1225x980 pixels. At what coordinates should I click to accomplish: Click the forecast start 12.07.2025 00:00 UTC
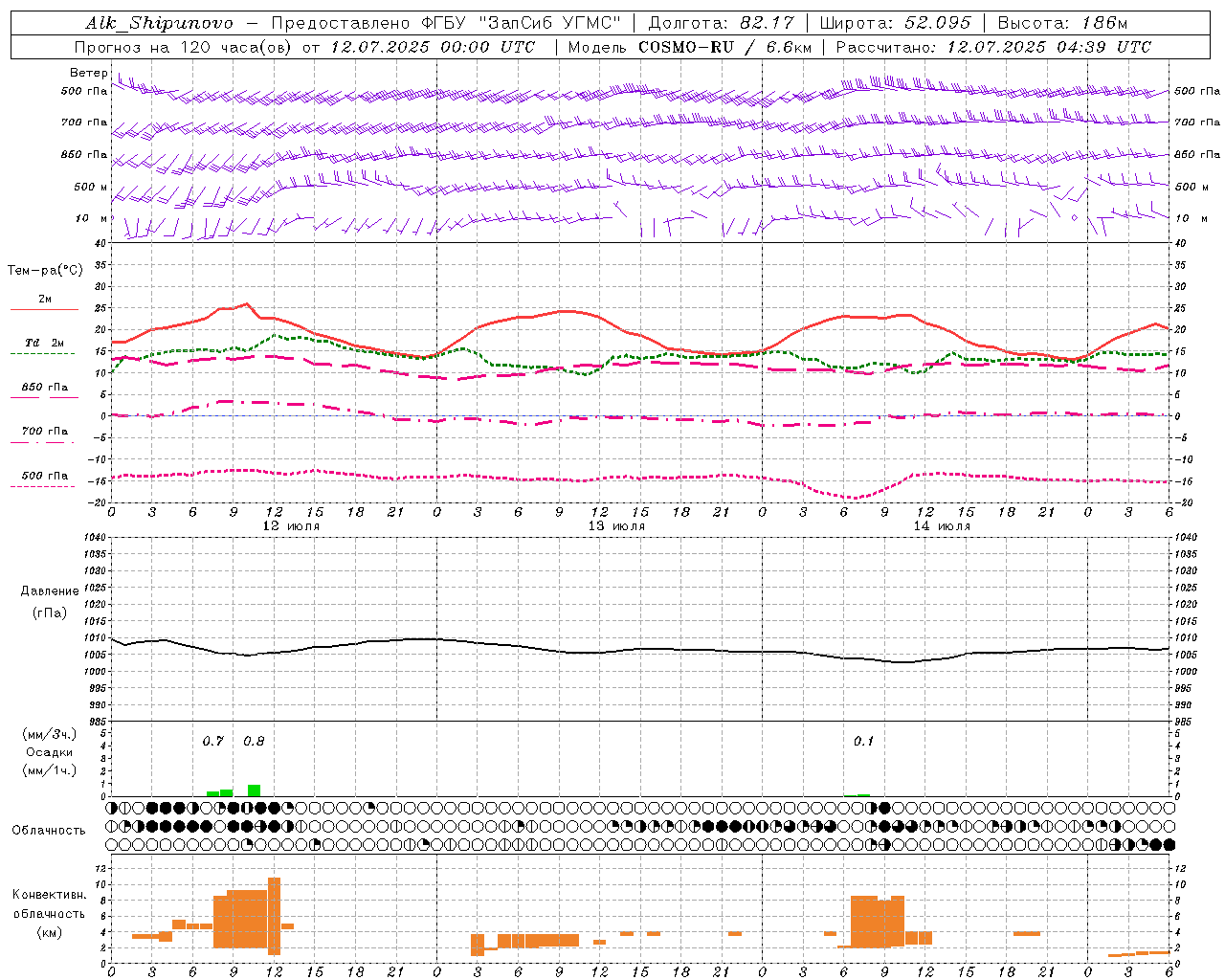pyautogui.click(x=433, y=47)
